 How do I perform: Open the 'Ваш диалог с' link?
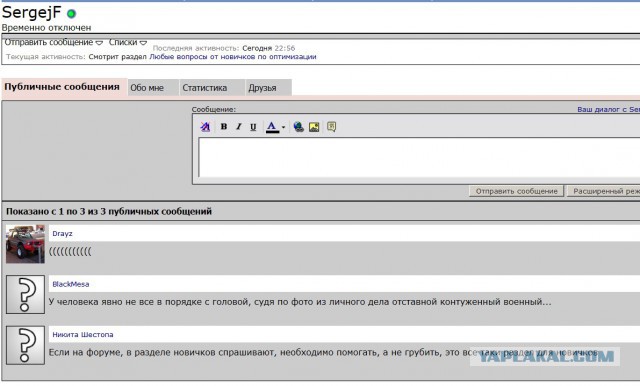608,109
